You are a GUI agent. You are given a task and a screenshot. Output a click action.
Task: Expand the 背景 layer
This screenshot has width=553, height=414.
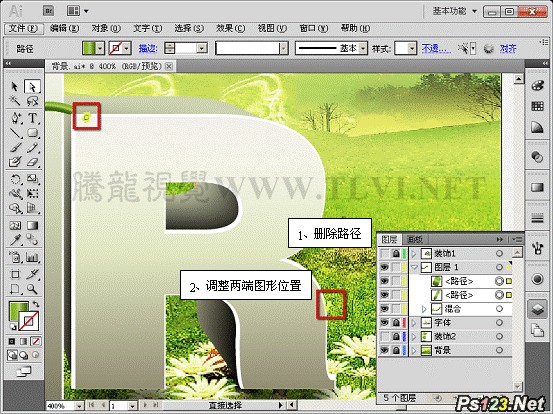(414, 351)
